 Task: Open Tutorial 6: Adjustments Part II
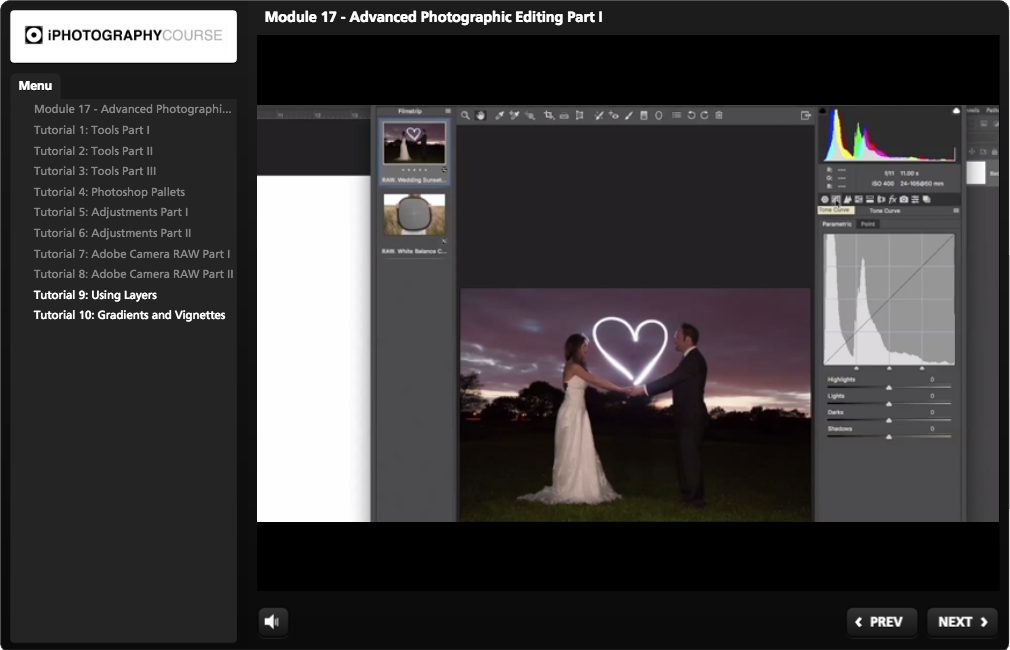(112, 233)
